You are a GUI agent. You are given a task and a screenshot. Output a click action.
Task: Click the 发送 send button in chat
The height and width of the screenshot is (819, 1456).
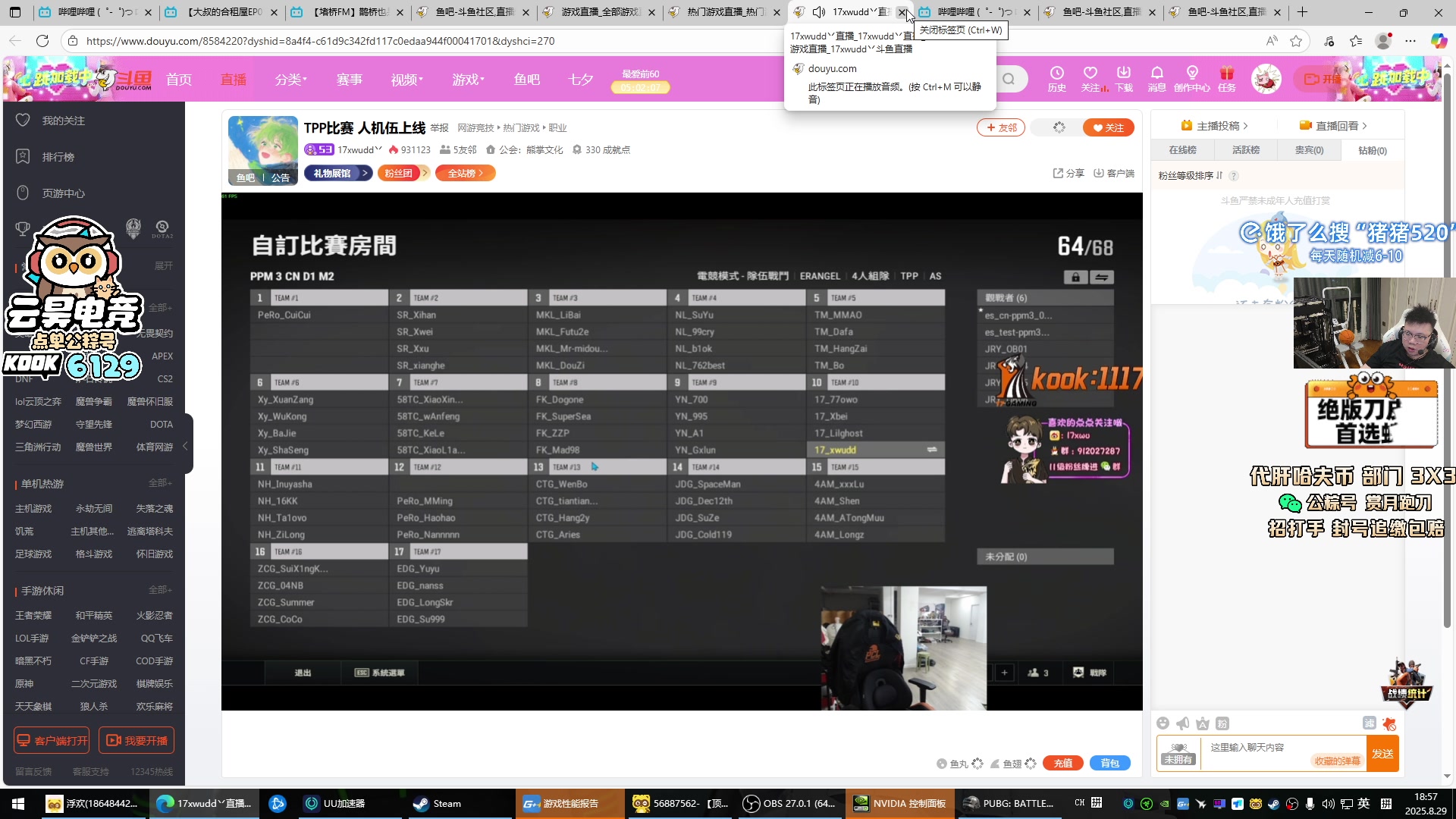point(1382,754)
